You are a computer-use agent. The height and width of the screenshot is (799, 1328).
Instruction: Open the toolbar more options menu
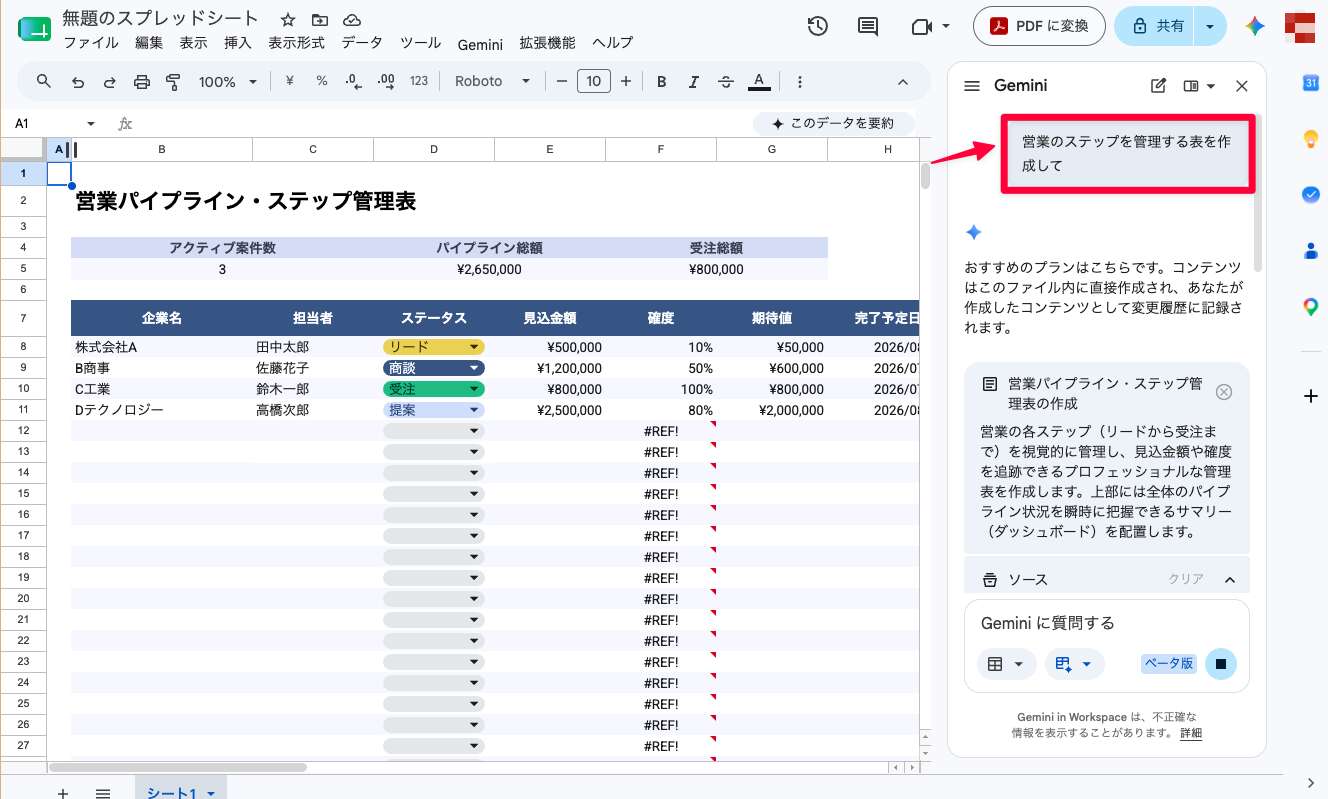799,82
